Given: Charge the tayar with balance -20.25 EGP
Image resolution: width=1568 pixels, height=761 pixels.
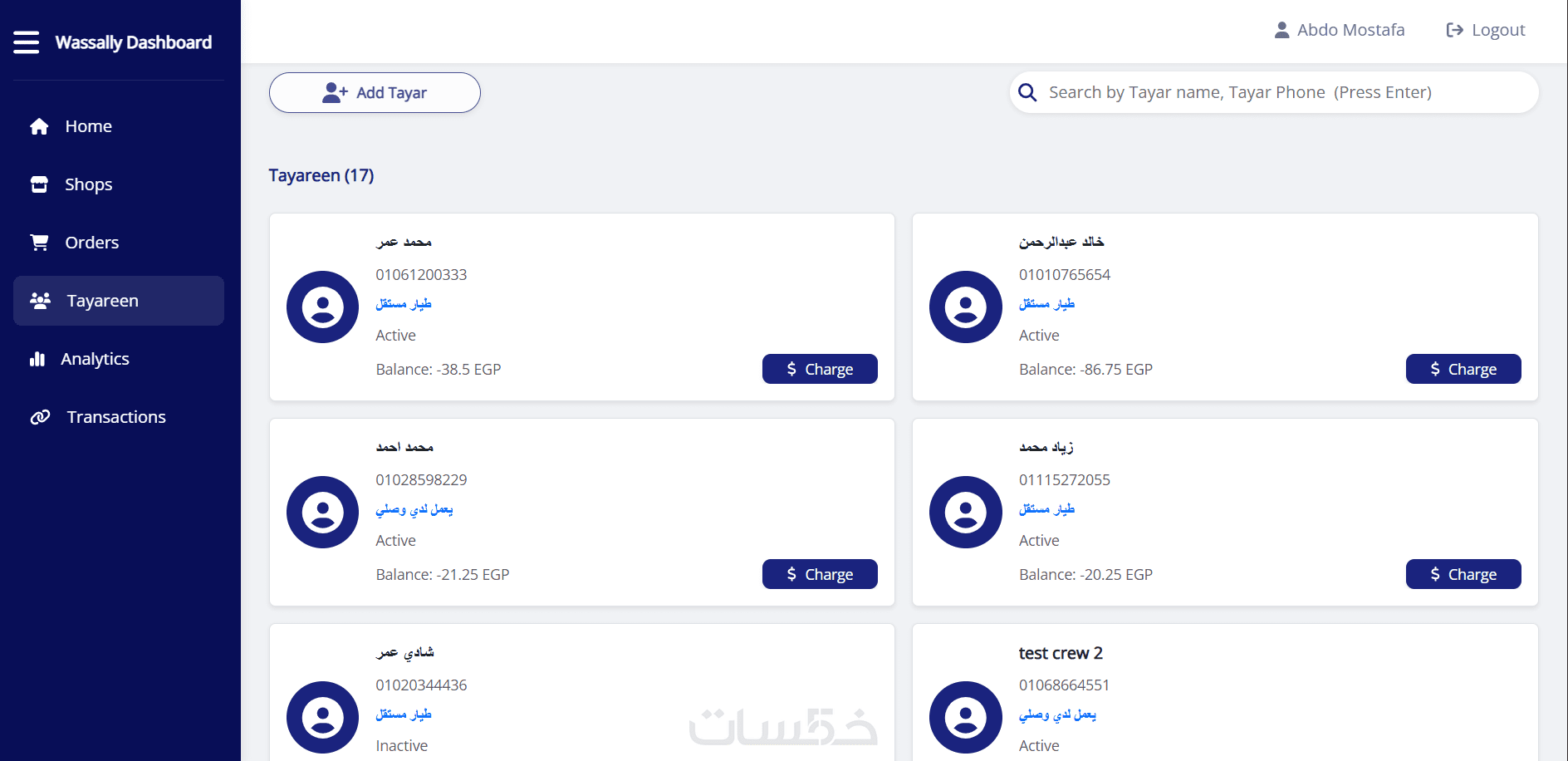Looking at the screenshot, I should [1463, 574].
